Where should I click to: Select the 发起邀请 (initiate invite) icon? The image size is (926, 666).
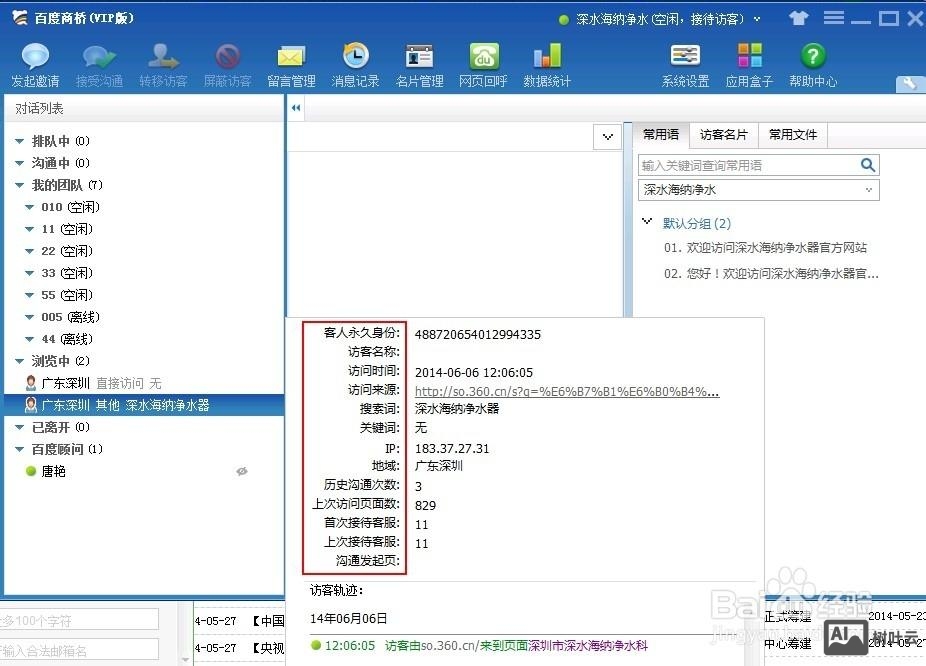coord(35,62)
